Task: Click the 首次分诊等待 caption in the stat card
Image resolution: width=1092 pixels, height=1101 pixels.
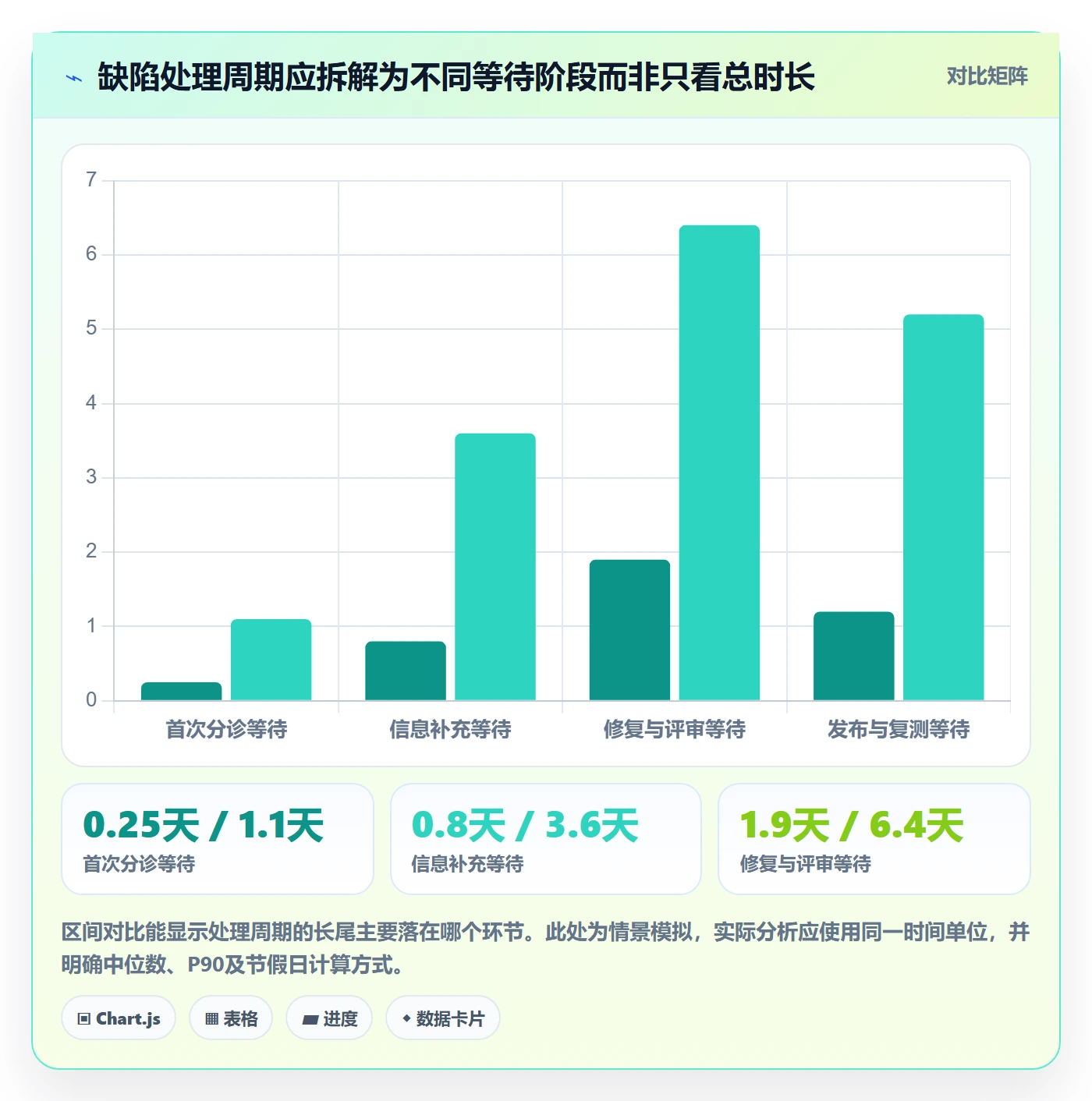Action: click(139, 864)
